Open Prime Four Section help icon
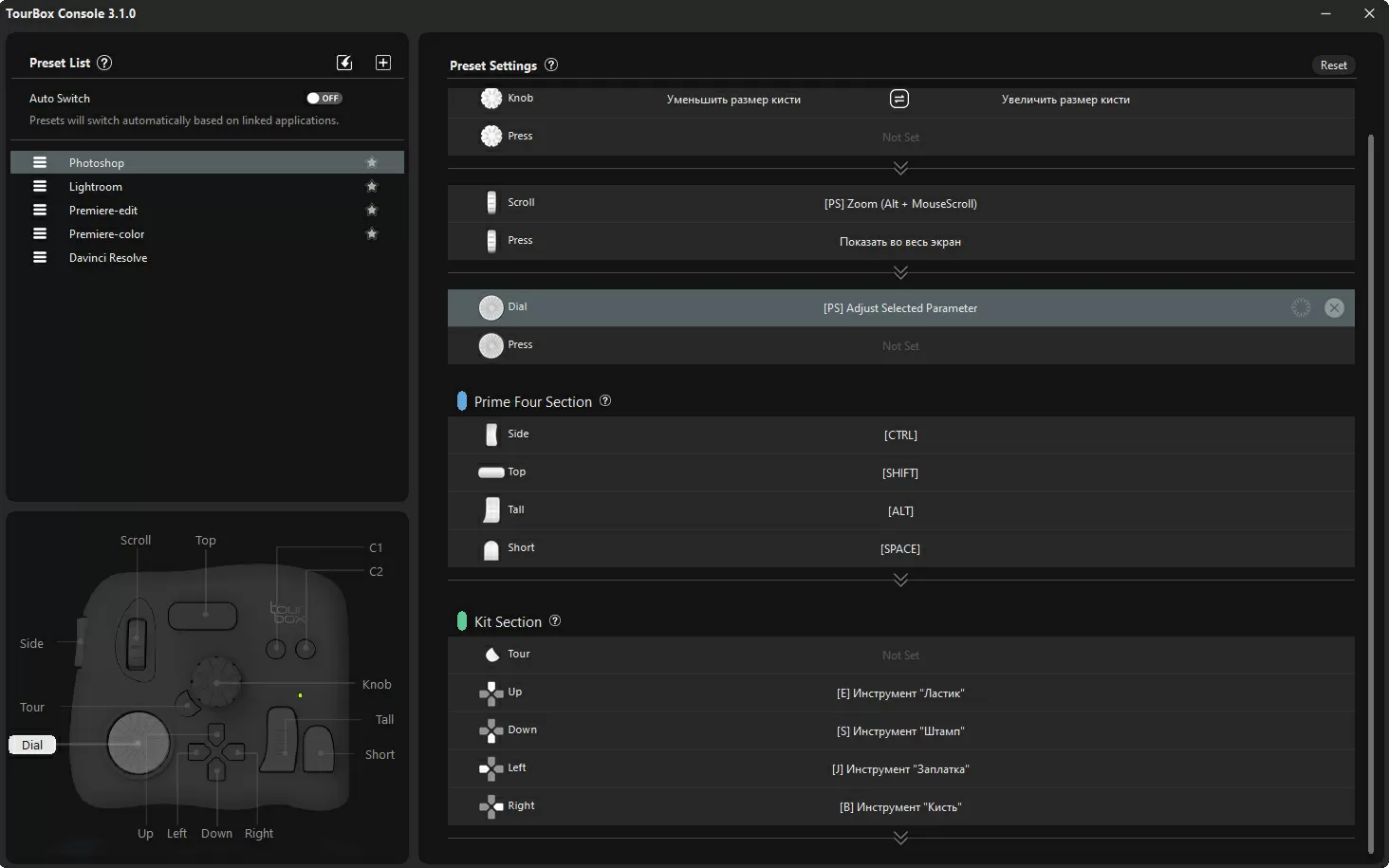The image size is (1389, 868). click(605, 401)
